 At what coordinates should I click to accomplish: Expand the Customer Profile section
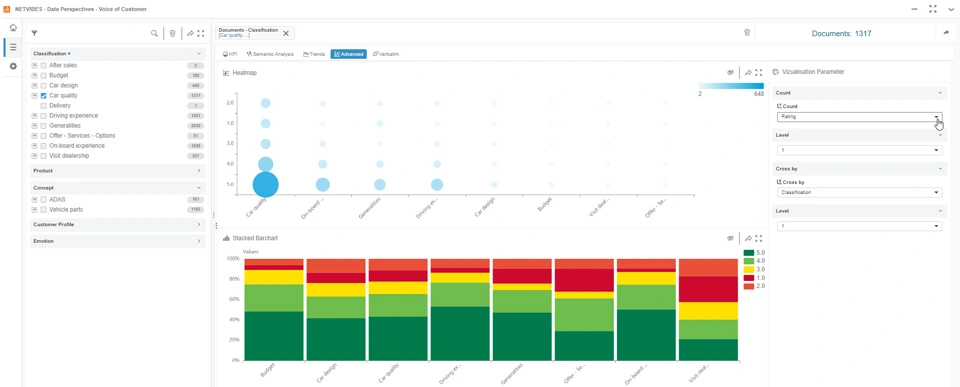coord(199,225)
